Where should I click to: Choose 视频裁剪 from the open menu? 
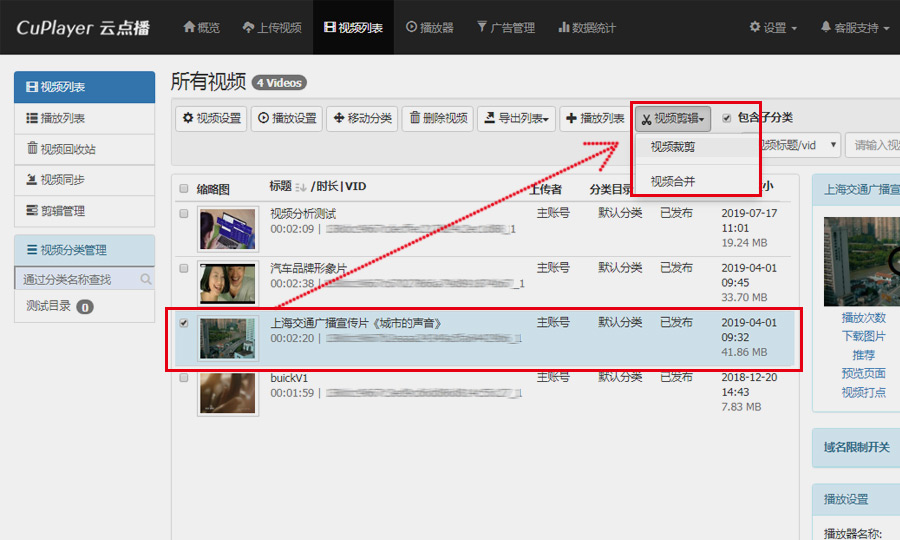coord(673,147)
